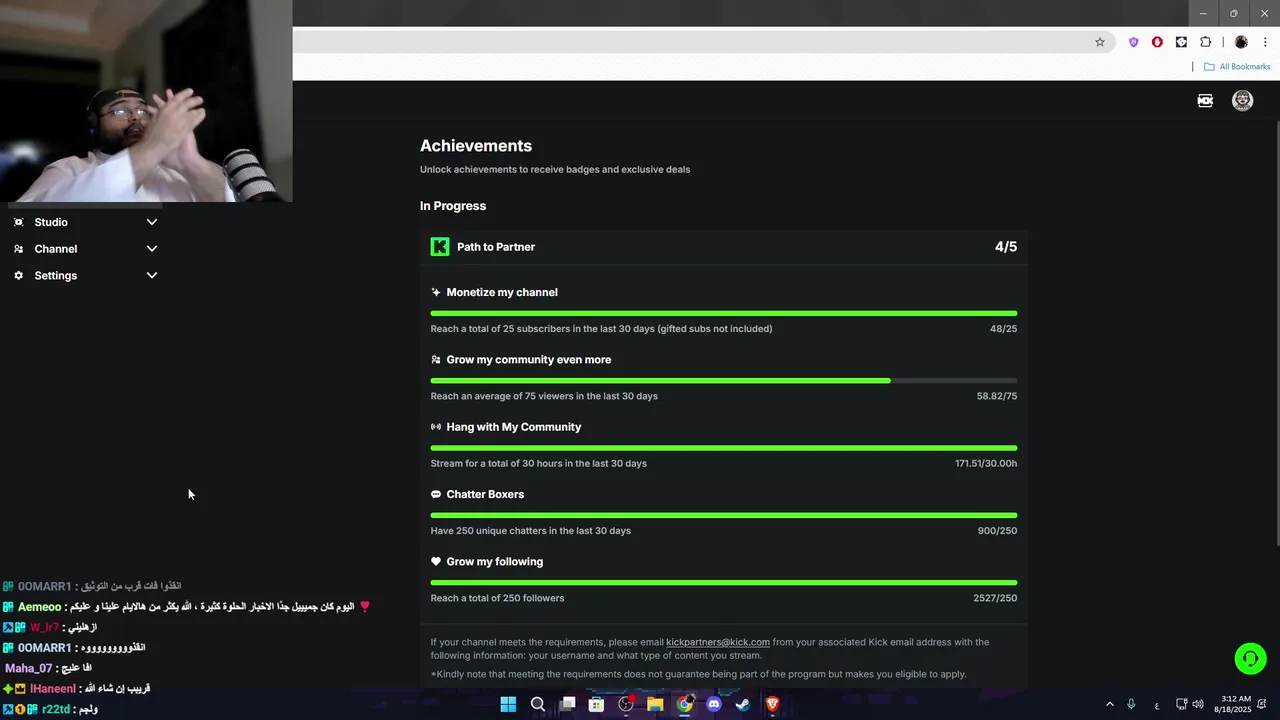
Task: Show hidden system tray icons
Action: pyautogui.click(x=1109, y=704)
